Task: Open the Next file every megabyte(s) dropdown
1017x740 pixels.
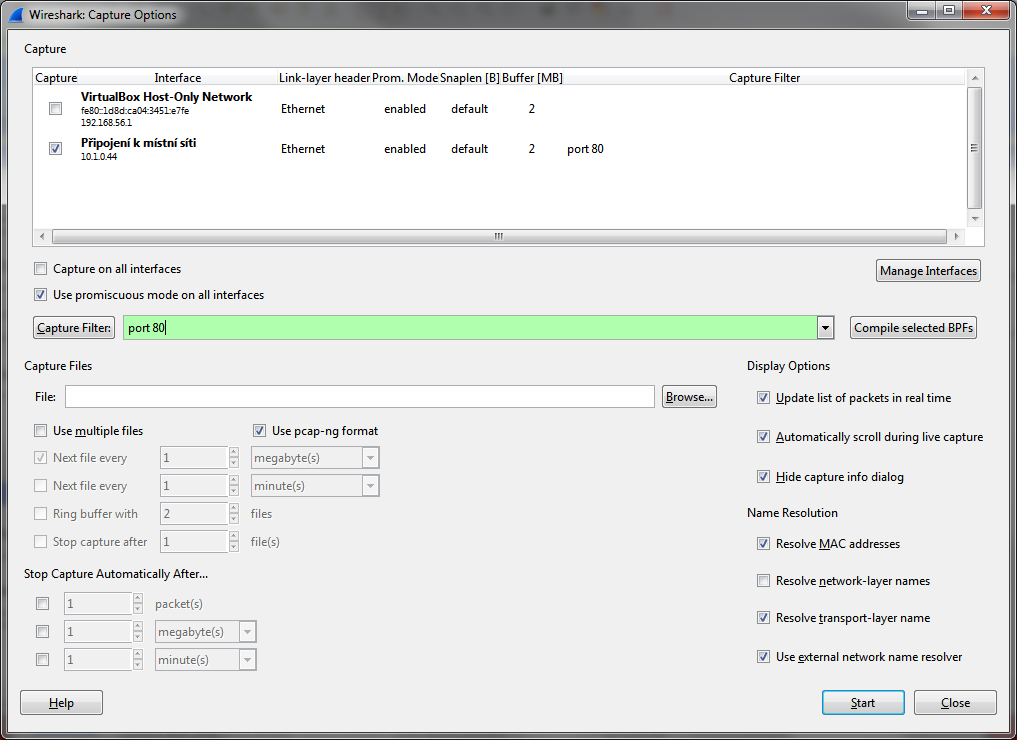Action: click(x=370, y=458)
